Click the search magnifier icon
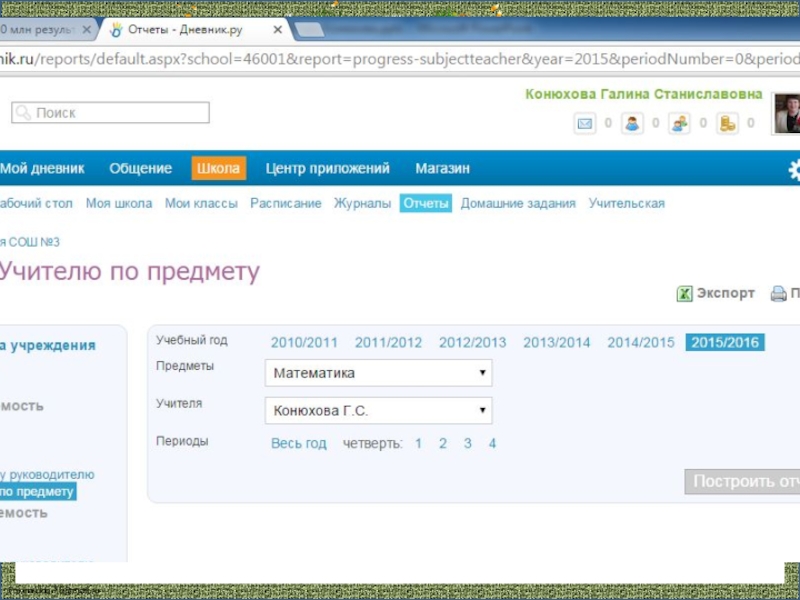800x600 pixels. tap(24, 113)
